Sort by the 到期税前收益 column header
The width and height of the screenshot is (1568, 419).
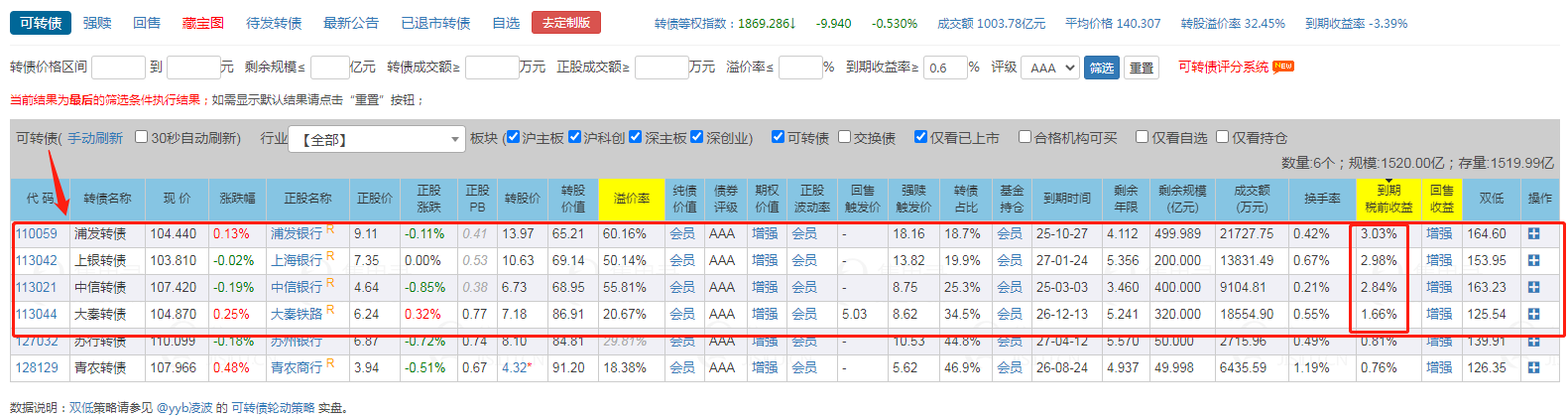pyautogui.click(x=1387, y=199)
